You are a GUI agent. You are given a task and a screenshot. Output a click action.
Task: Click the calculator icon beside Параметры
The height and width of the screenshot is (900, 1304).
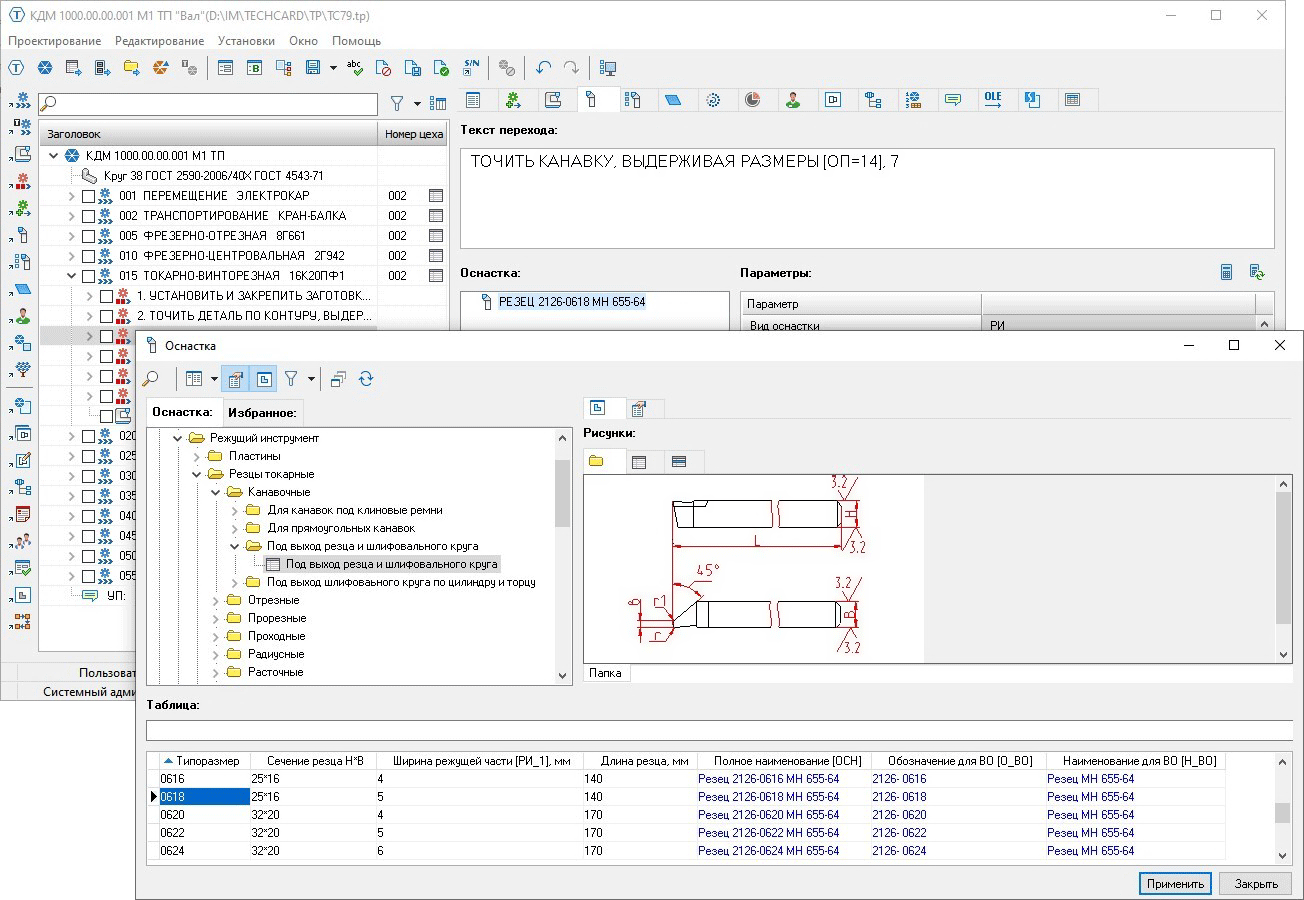coord(1226,272)
